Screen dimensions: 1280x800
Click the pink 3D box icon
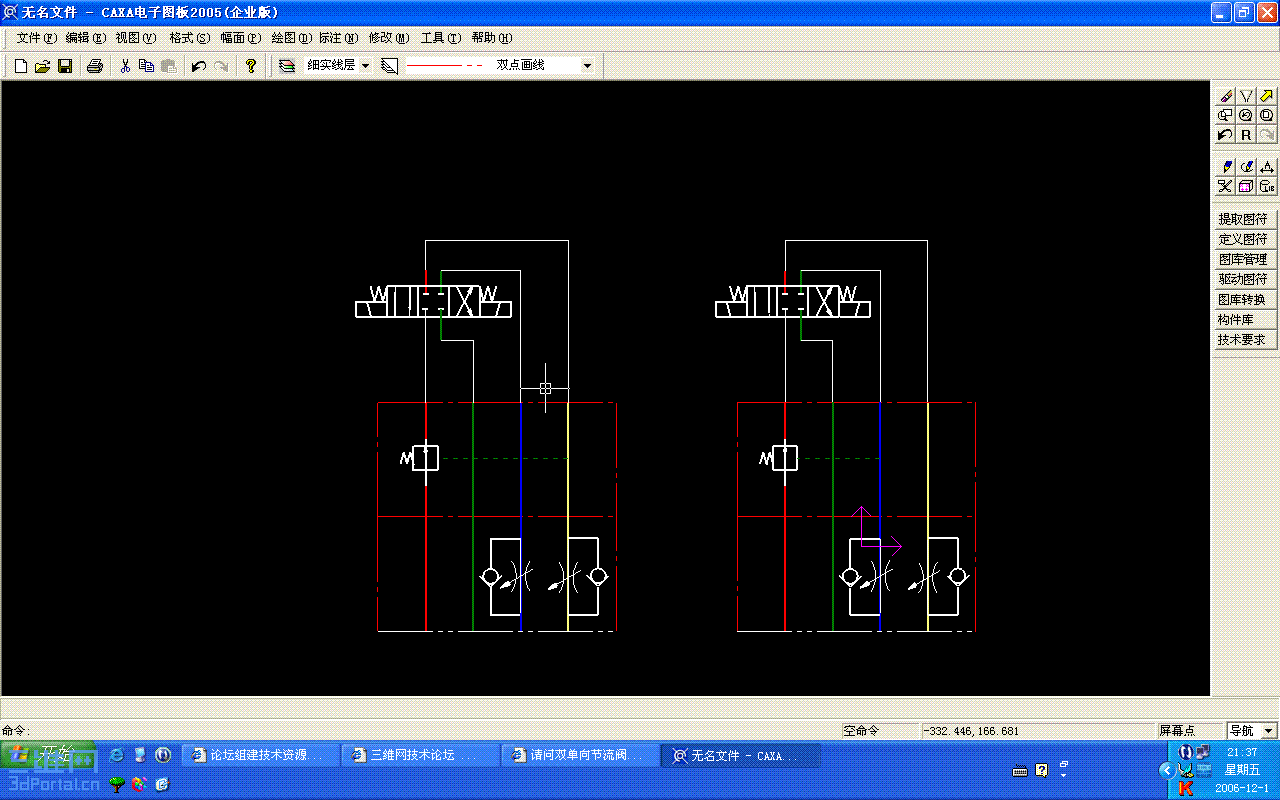(1246, 186)
